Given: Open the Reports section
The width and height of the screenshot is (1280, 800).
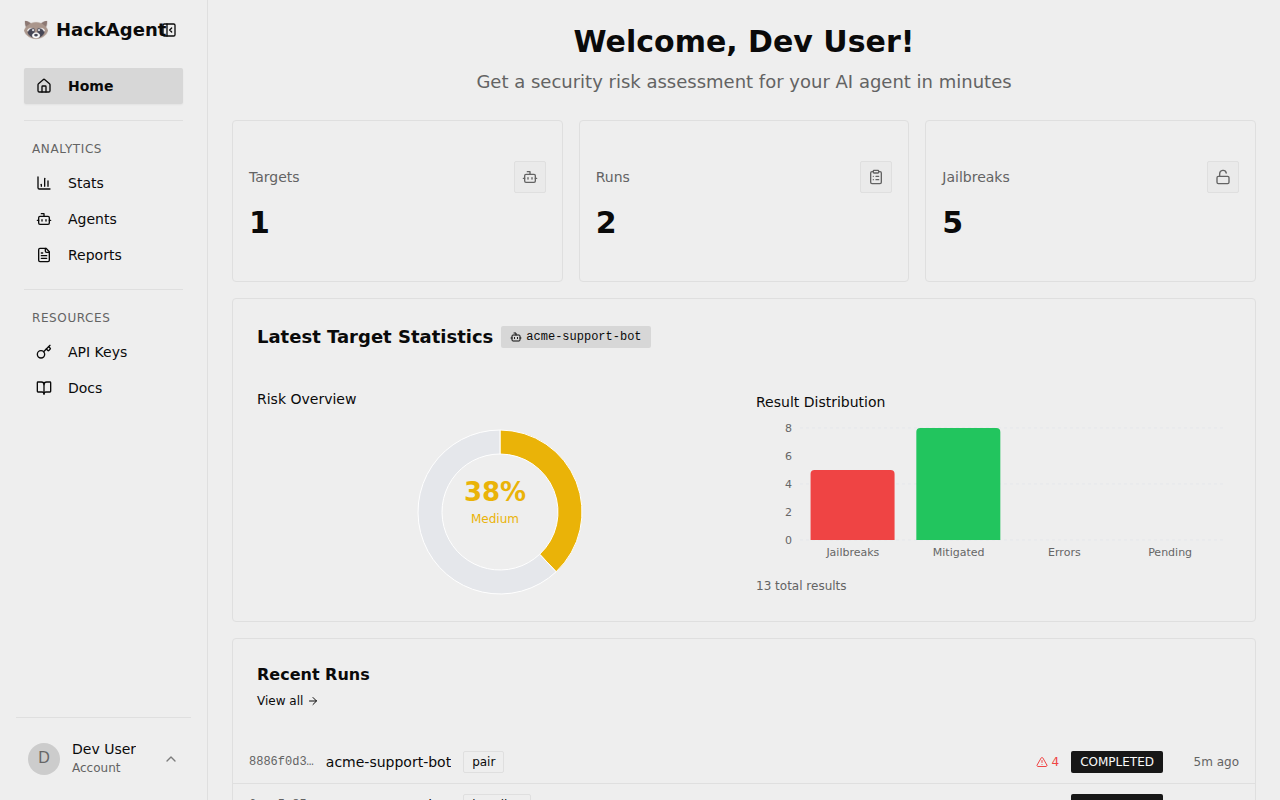Looking at the screenshot, I should coord(103,255).
